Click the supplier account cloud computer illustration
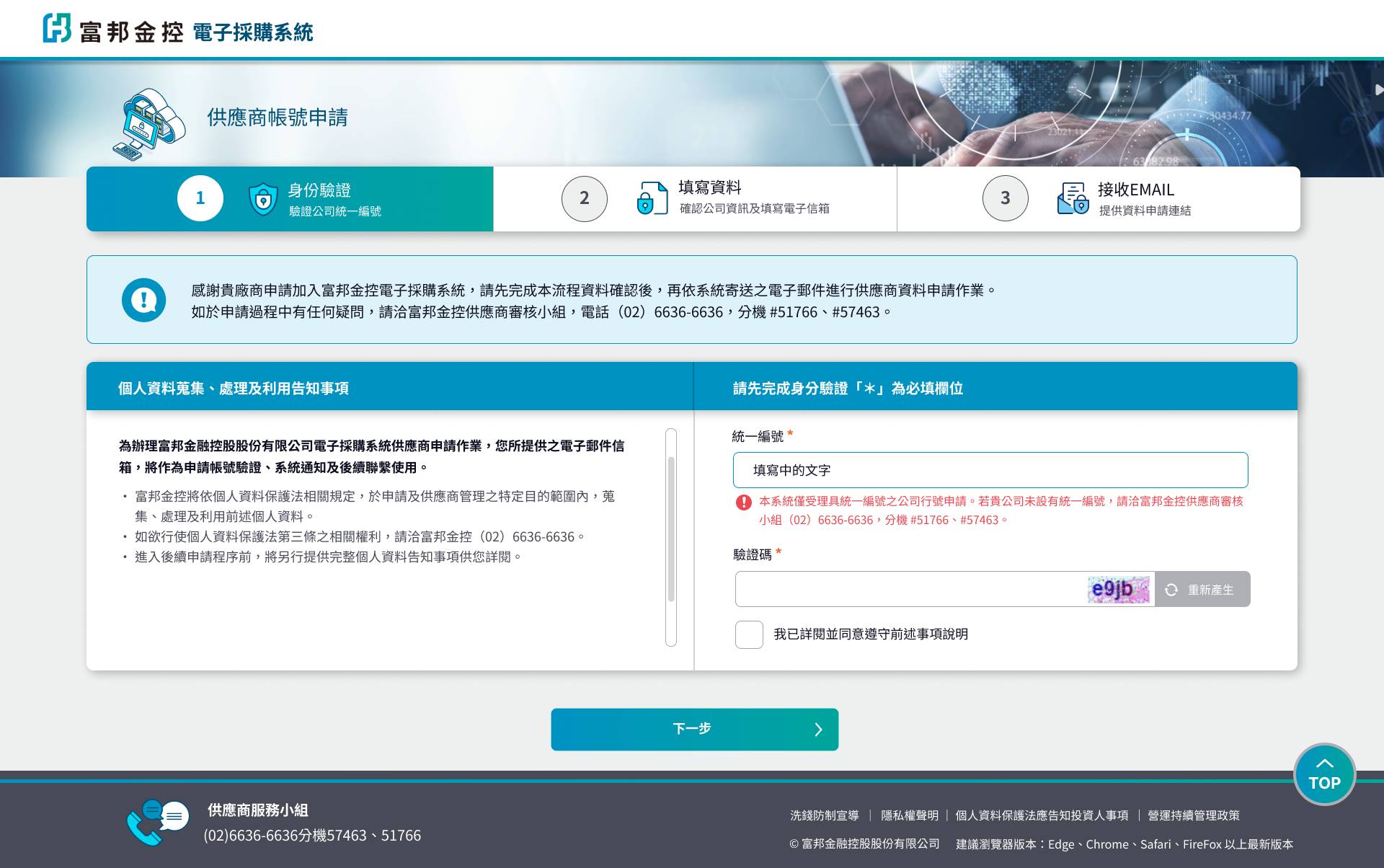 click(149, 124)
